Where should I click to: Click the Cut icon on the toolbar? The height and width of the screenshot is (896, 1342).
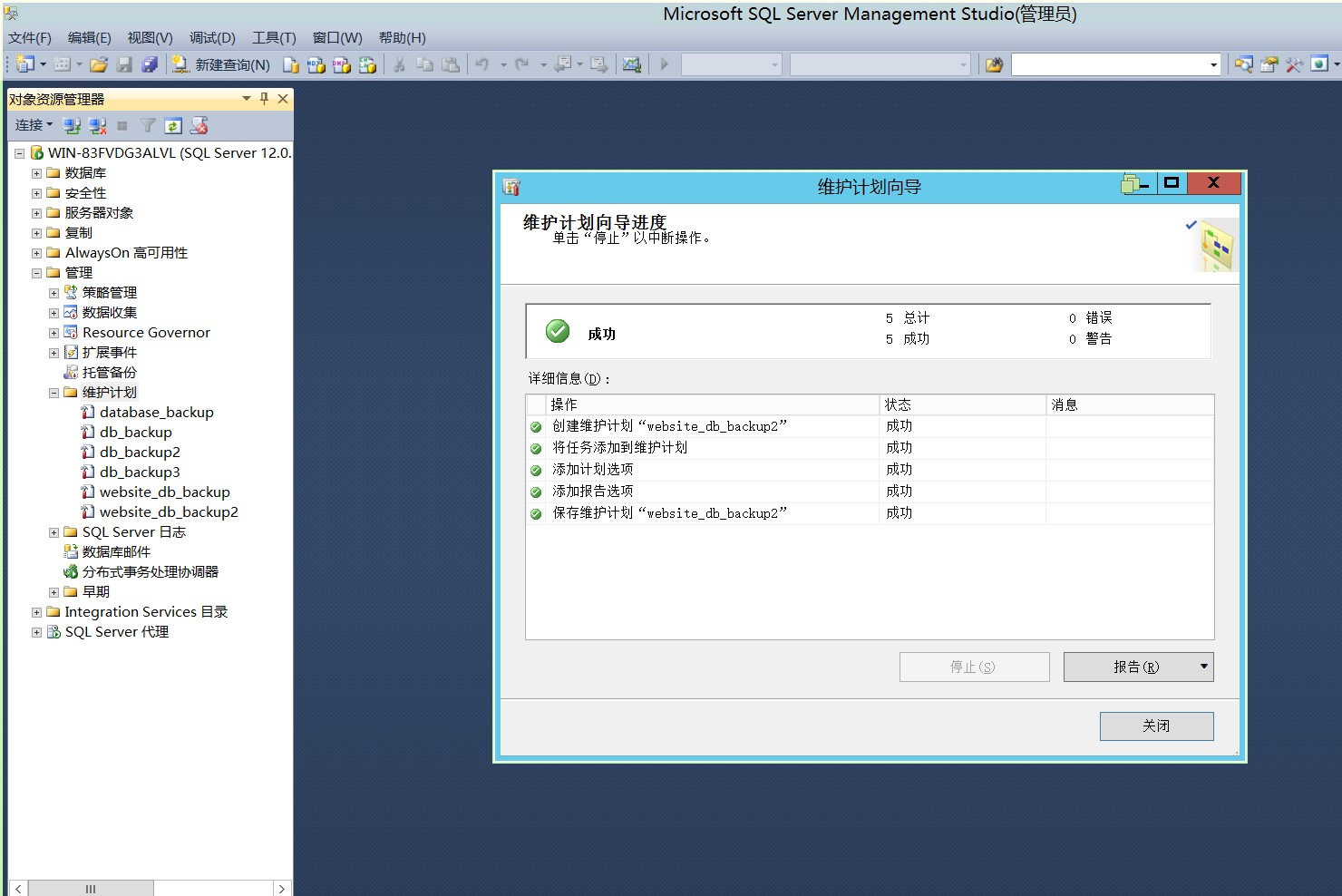[397, 64]
